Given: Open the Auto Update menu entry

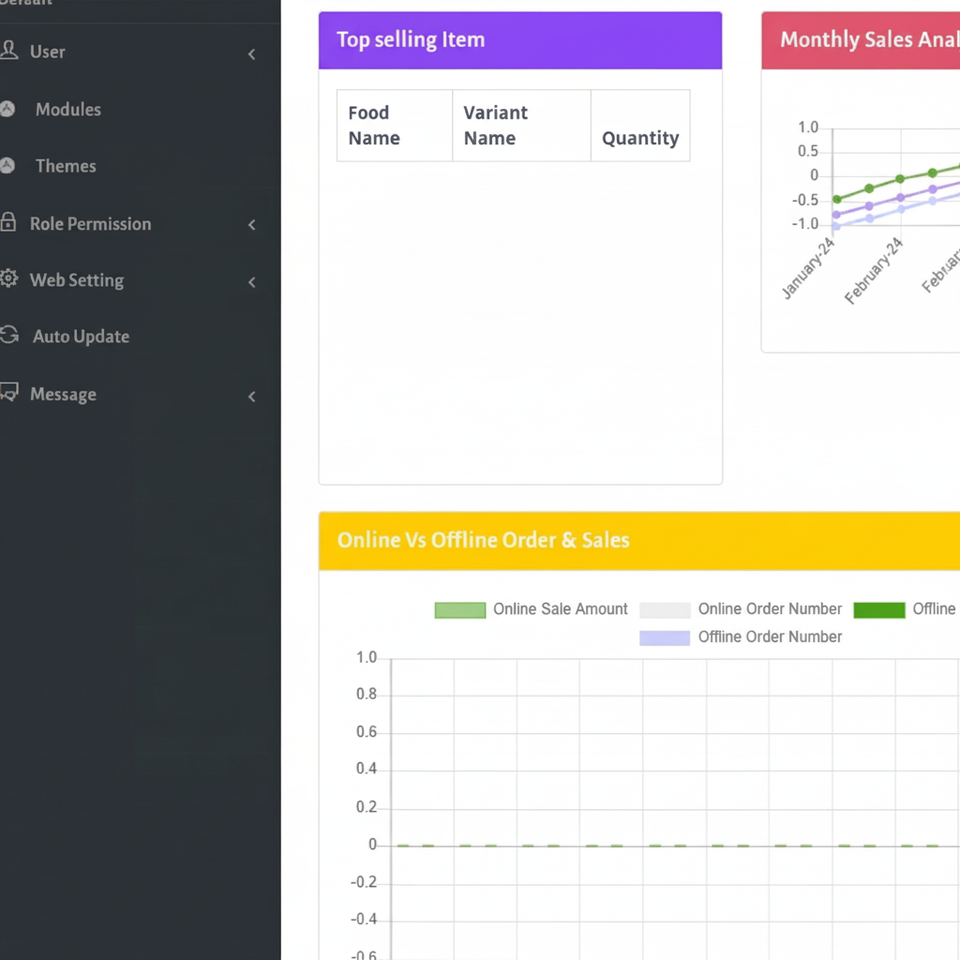Looking at the screenshot, I should tap(81, 337).
